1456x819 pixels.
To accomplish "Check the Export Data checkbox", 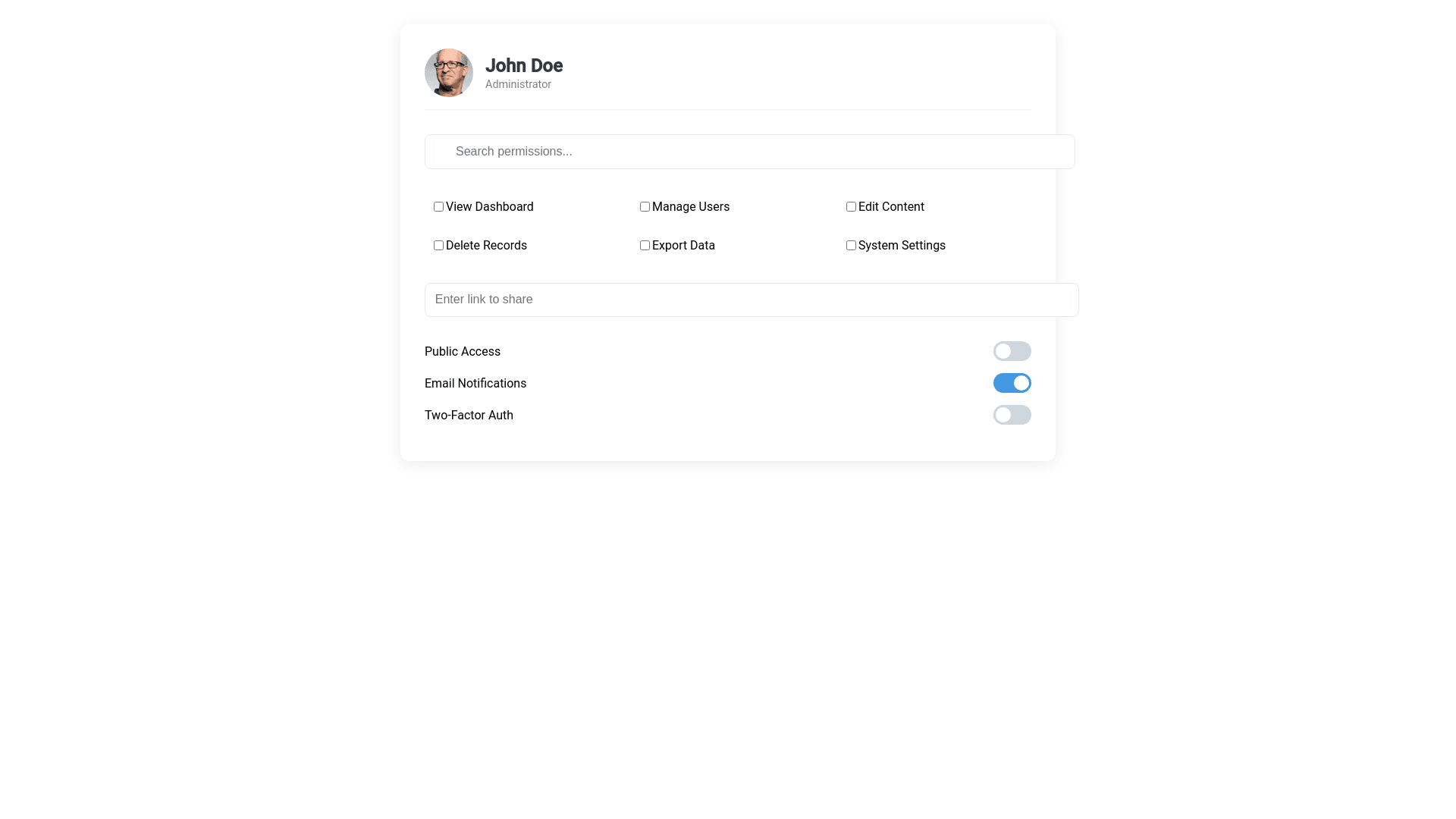I will [x=645, y=245].
